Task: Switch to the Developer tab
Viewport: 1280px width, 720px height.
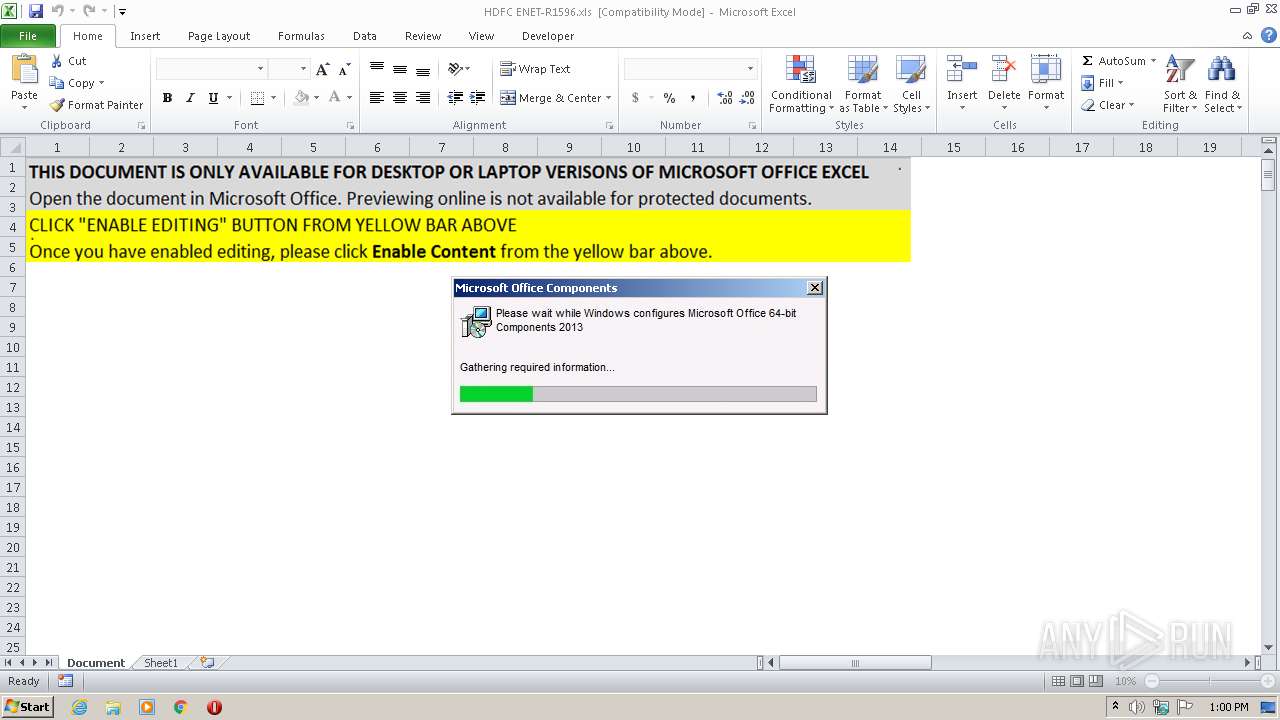Action: (548, 36)
